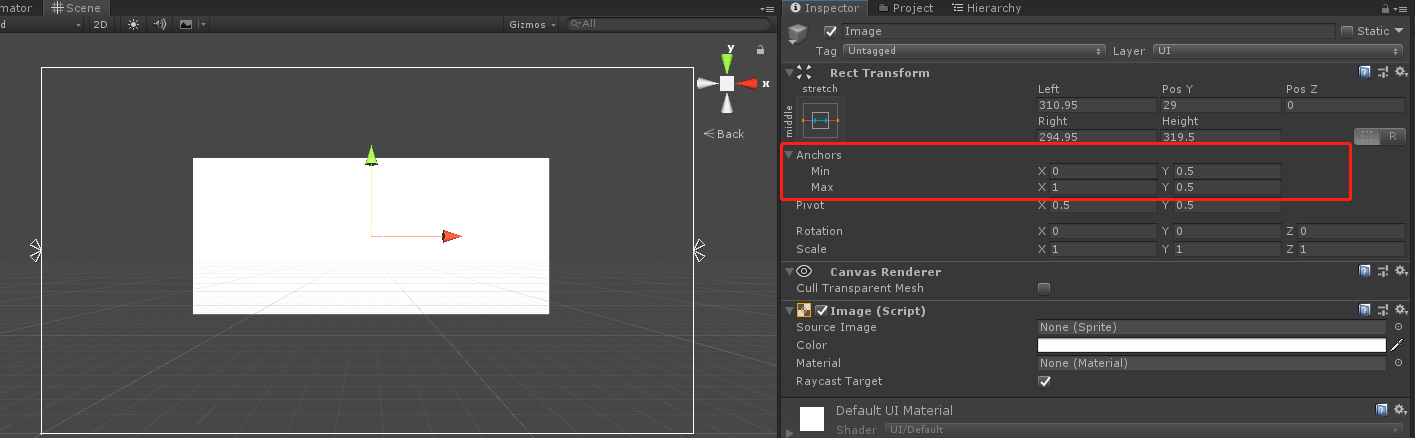This screenshot has width=1415, height=438.
Task: Switch to the Inspector tab
Action: [824, 8]
